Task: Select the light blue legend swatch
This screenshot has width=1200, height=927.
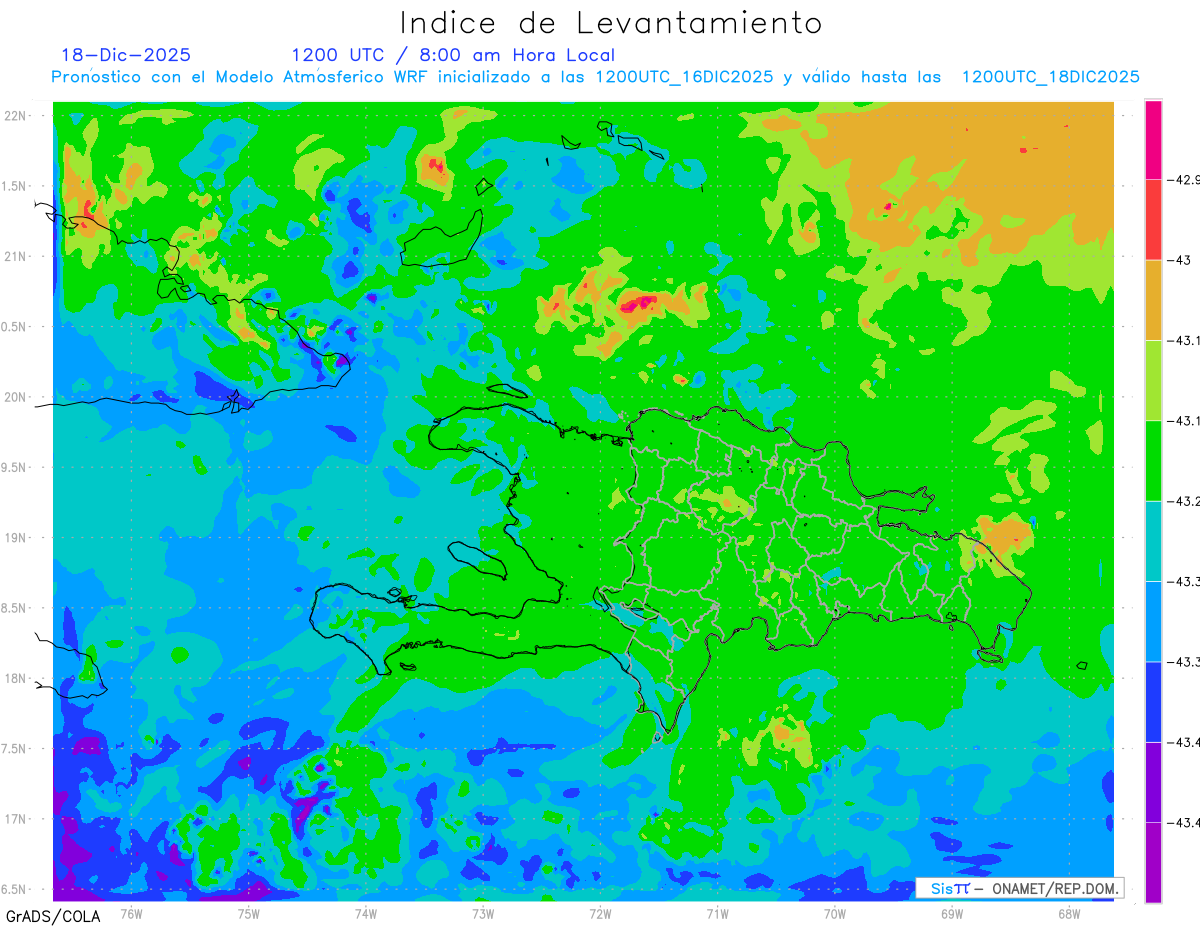Action: (x=1153, y=621)
